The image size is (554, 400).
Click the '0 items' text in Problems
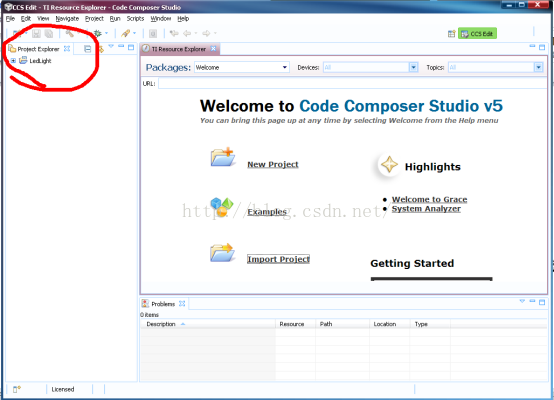(x=149, y=314)
